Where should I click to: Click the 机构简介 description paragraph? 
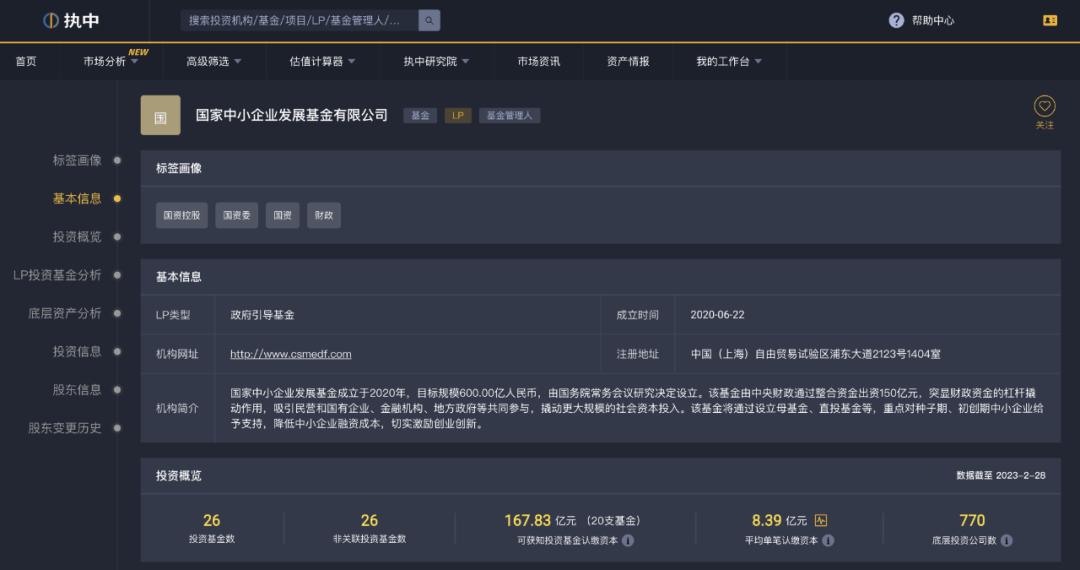(x=636, y=408)
